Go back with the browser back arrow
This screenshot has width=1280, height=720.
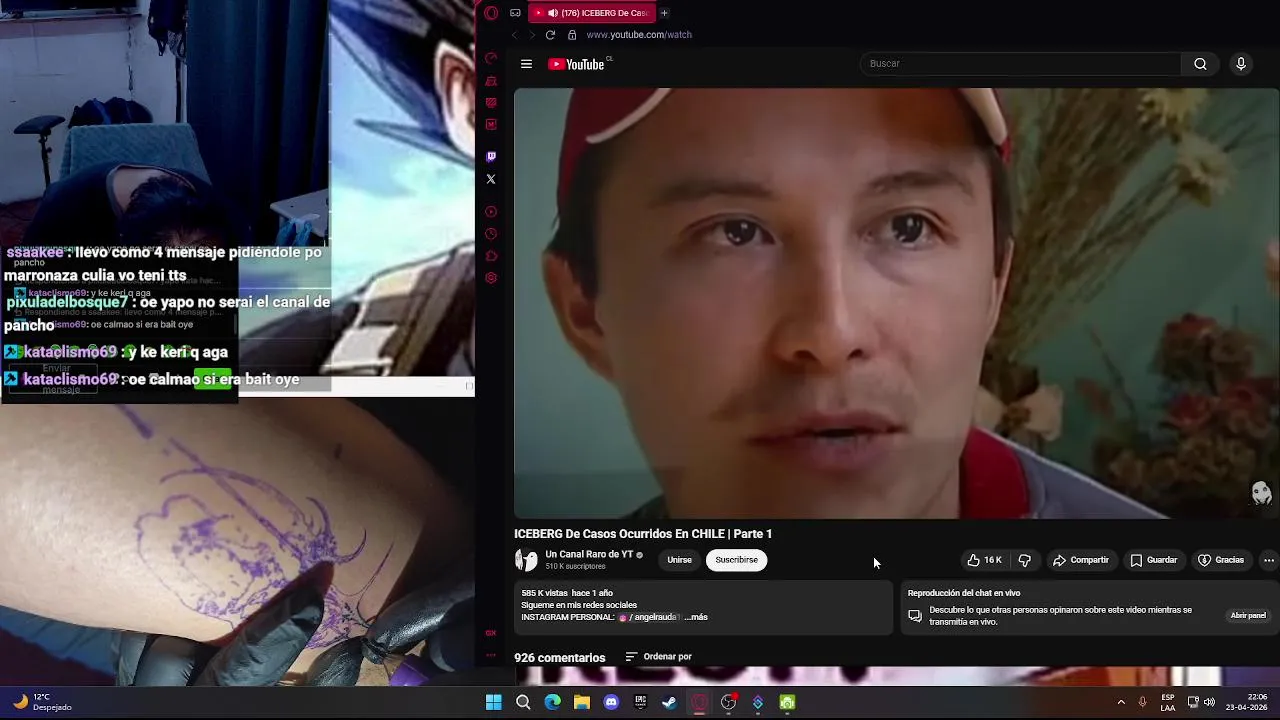[x=514, y=35]
